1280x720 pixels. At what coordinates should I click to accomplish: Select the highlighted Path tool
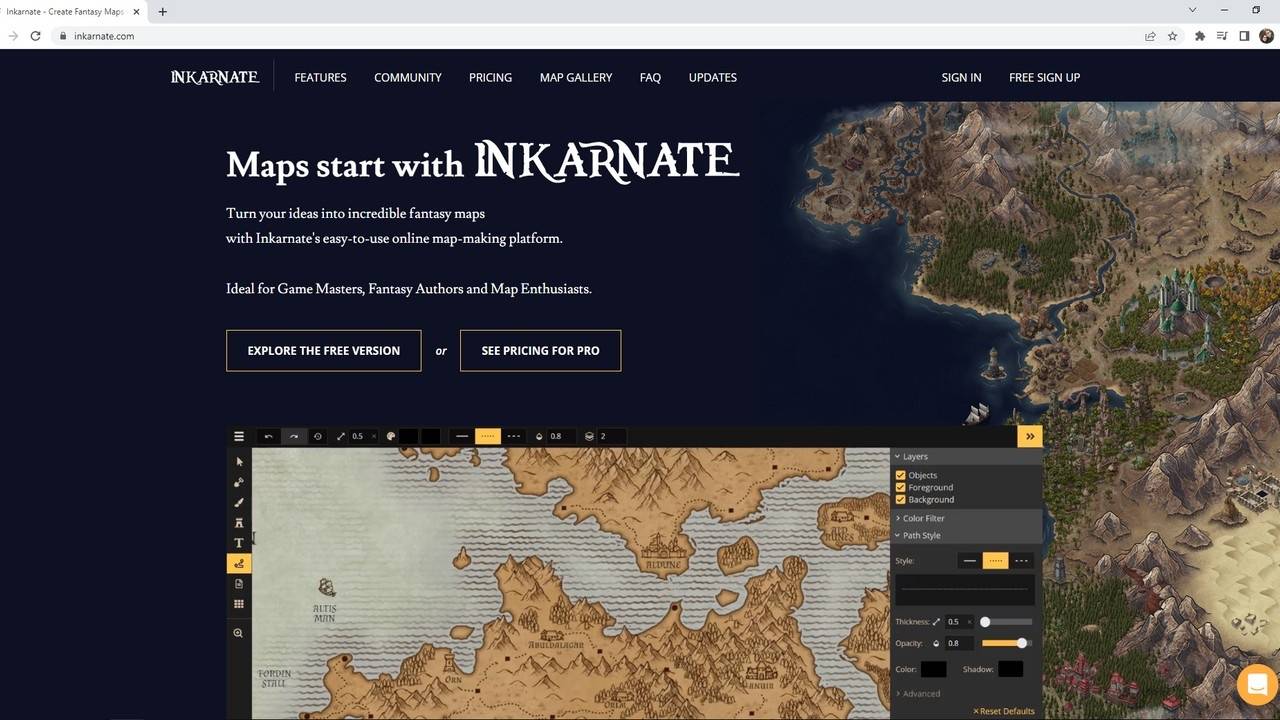(239, 563)
